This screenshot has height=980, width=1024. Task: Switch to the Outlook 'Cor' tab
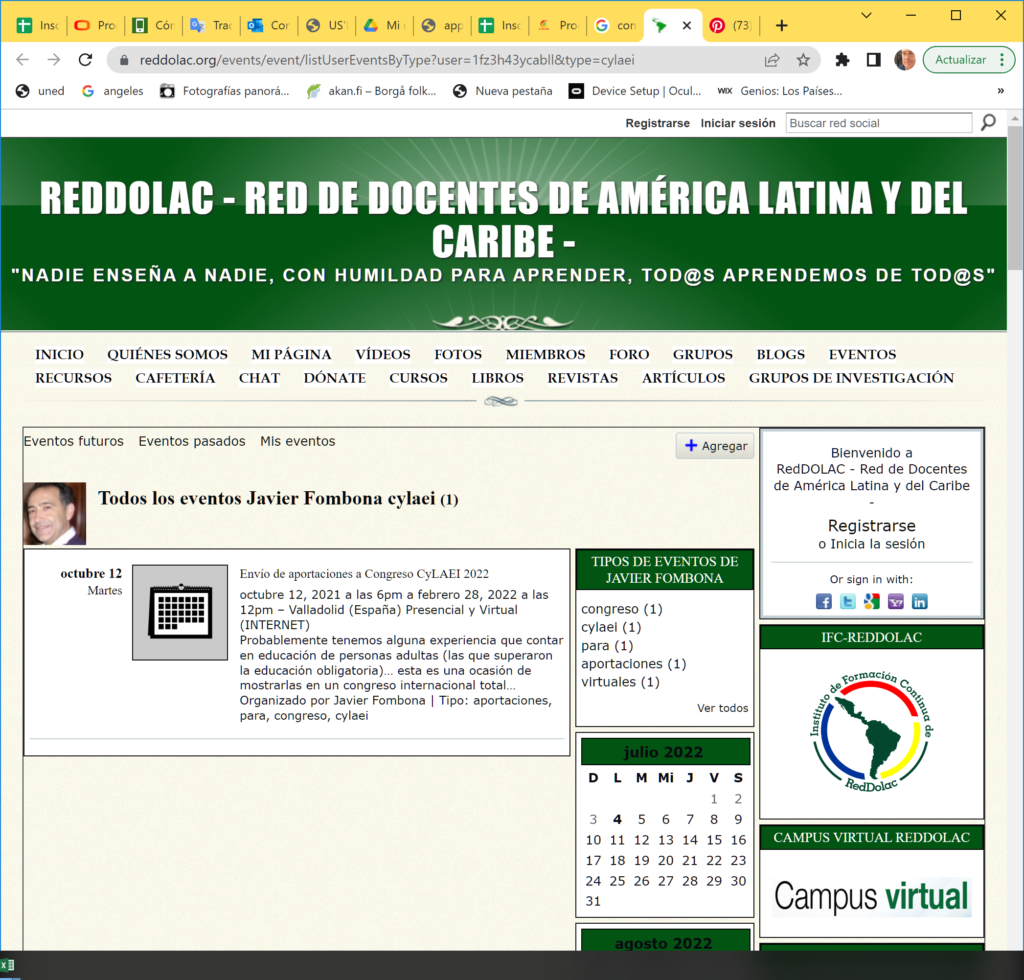point(268,25)
